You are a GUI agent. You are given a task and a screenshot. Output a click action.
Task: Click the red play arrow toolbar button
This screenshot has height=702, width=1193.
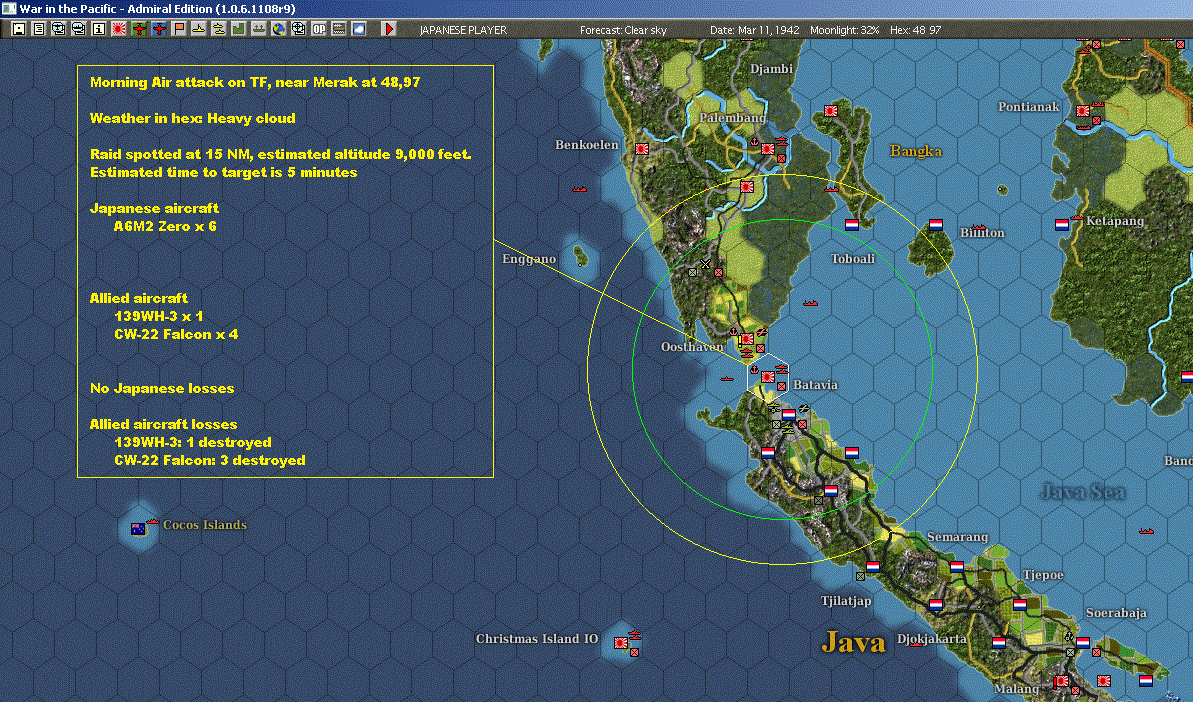389,29
